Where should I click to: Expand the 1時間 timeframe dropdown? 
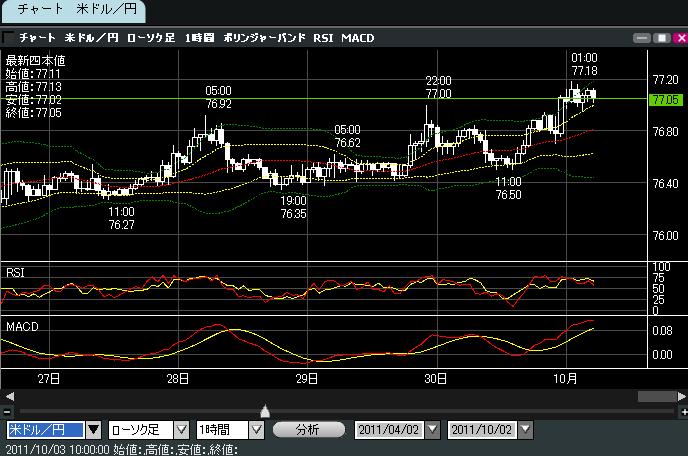point(256,430)
